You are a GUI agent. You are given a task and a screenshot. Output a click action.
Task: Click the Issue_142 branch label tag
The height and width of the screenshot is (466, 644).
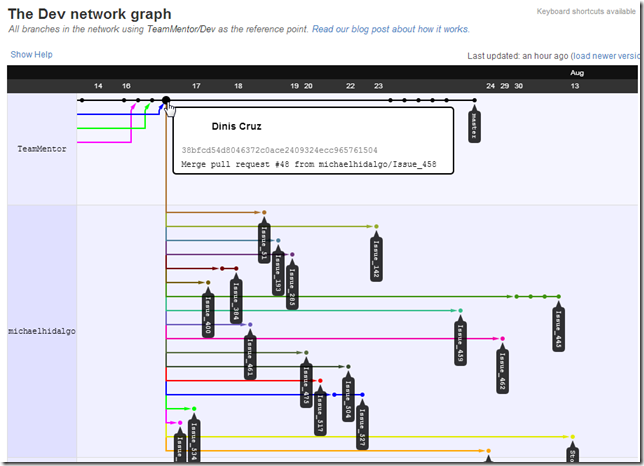tap(376, 257)
